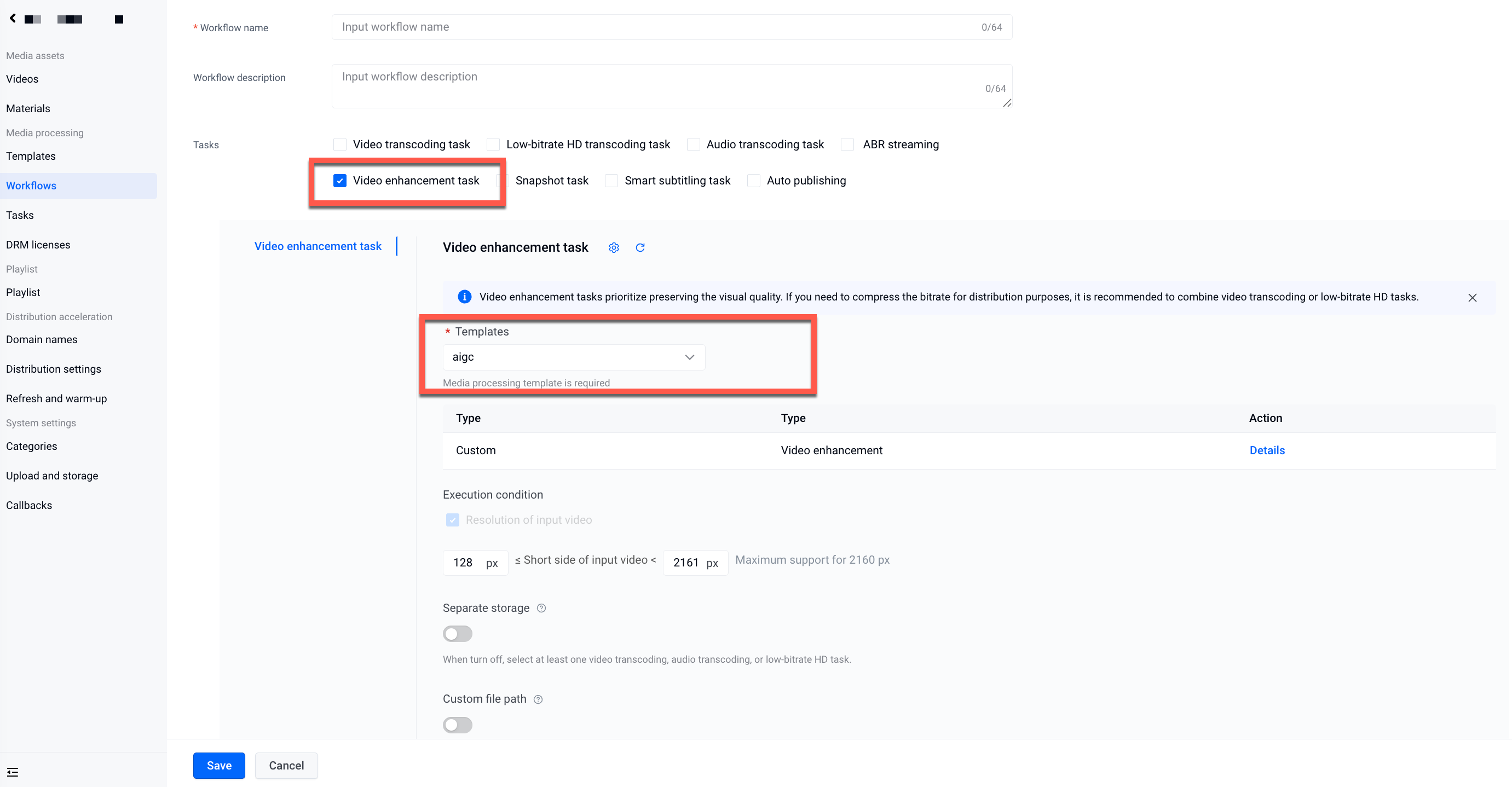Image resolution: width=1512 pixels, height=787 pixels.
Task: Select the Video enhancement task side tab
Action: pos(318,246)
